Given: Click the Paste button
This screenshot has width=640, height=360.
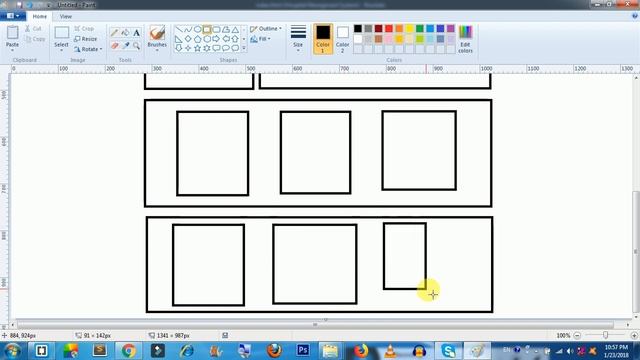Looking at the screenshot, I should tap(12, 38).
